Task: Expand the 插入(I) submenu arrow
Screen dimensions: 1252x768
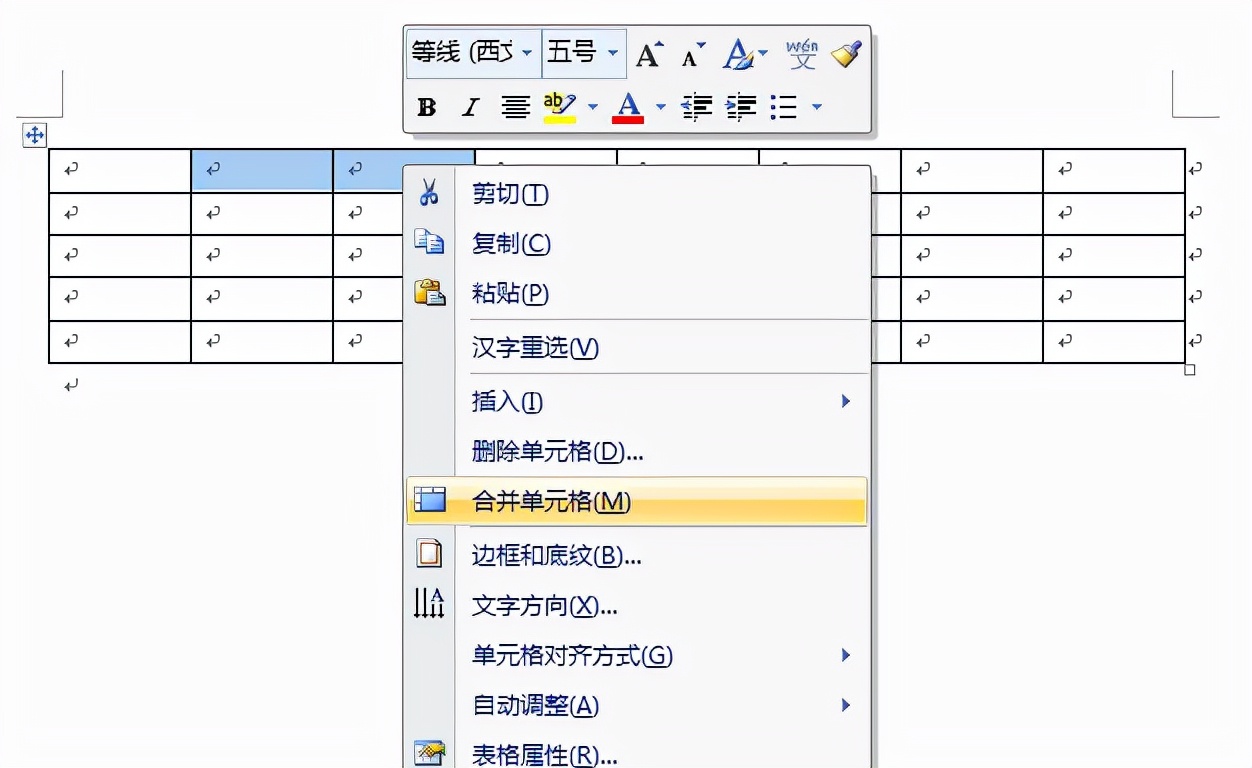Action: (x=846, y=401)
